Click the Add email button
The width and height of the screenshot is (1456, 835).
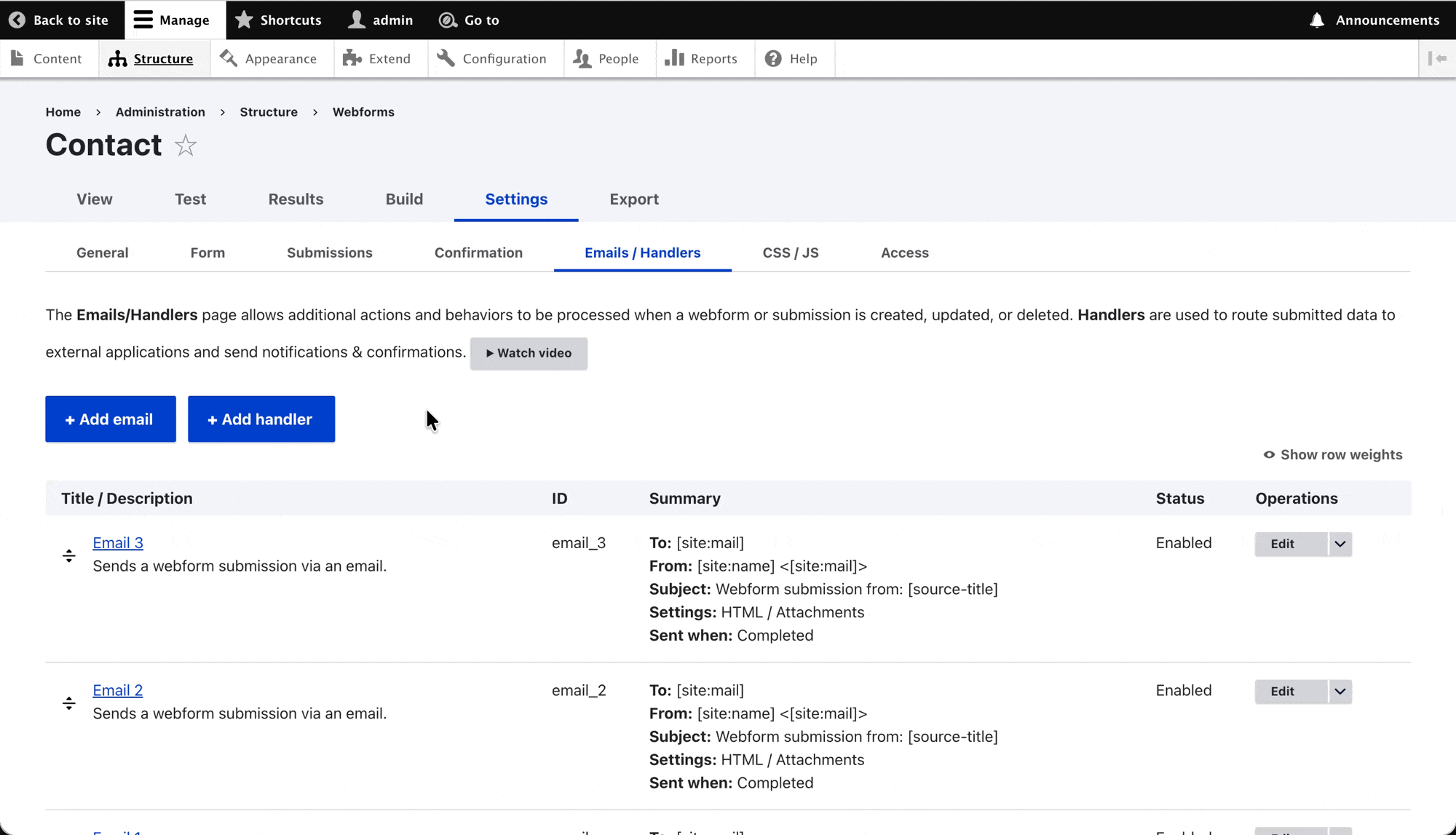pos(111,419)
